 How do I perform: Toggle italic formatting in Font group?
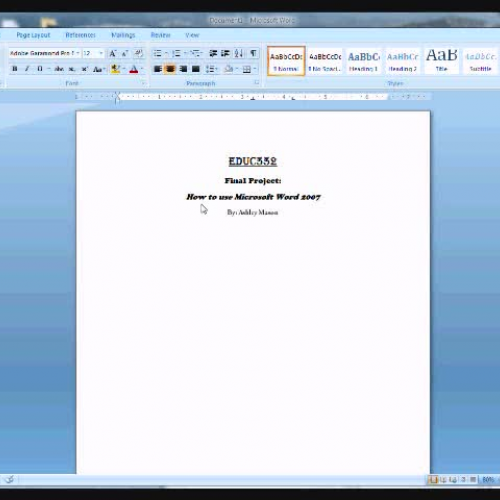pos(27,69)
